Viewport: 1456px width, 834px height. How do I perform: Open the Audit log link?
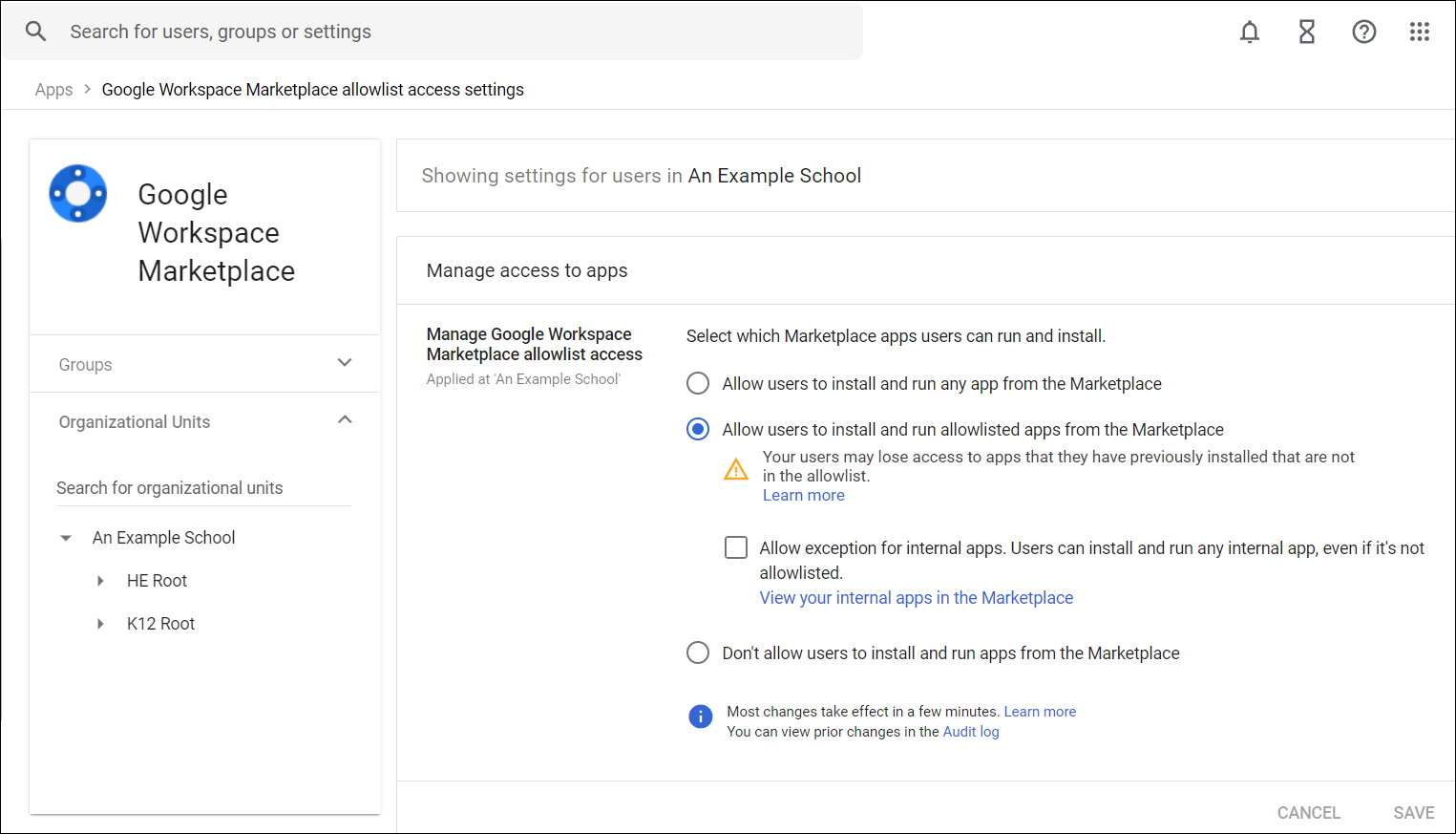(971, 732)
